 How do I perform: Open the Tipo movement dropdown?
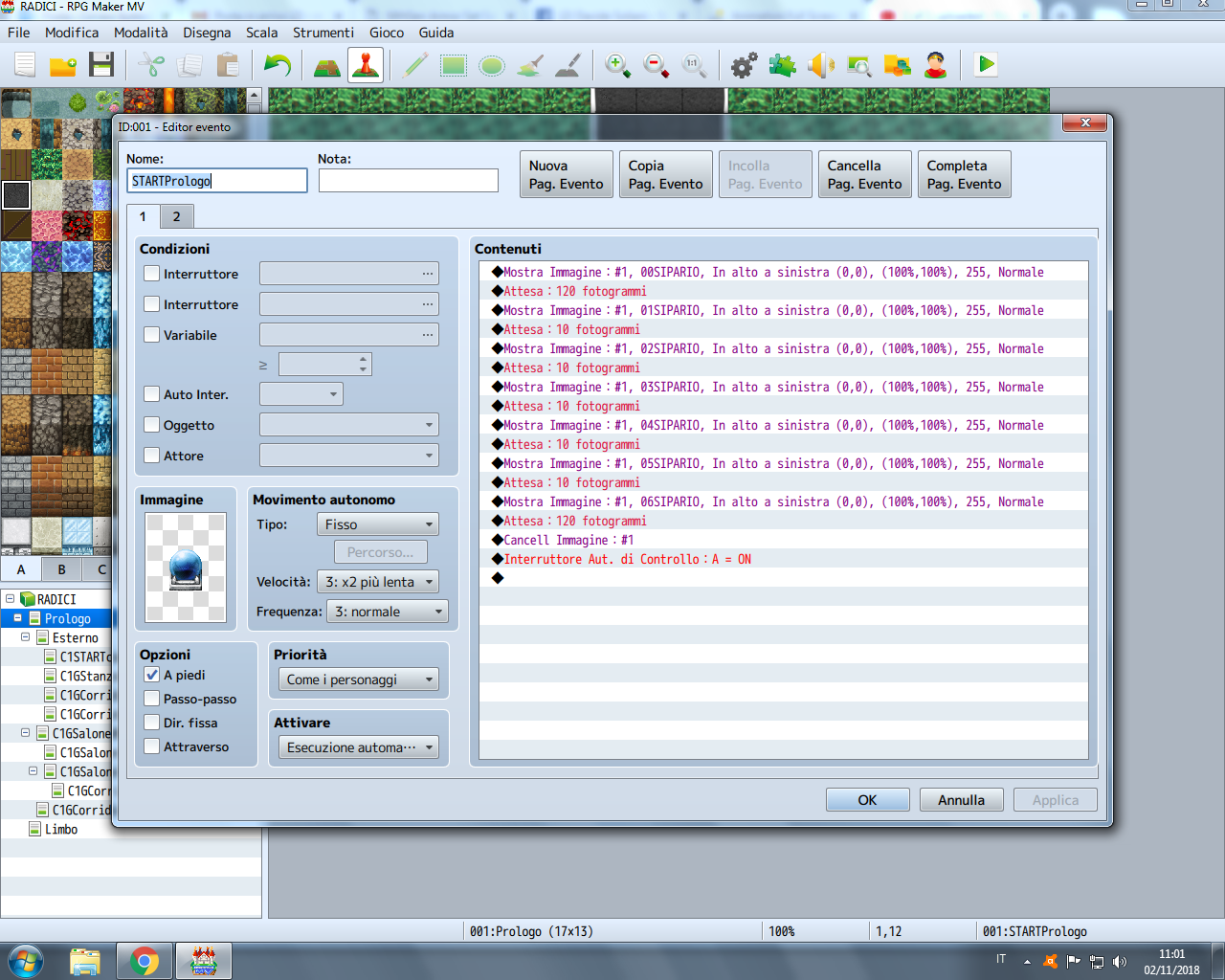pyautogui.click(x=378, y=524)
